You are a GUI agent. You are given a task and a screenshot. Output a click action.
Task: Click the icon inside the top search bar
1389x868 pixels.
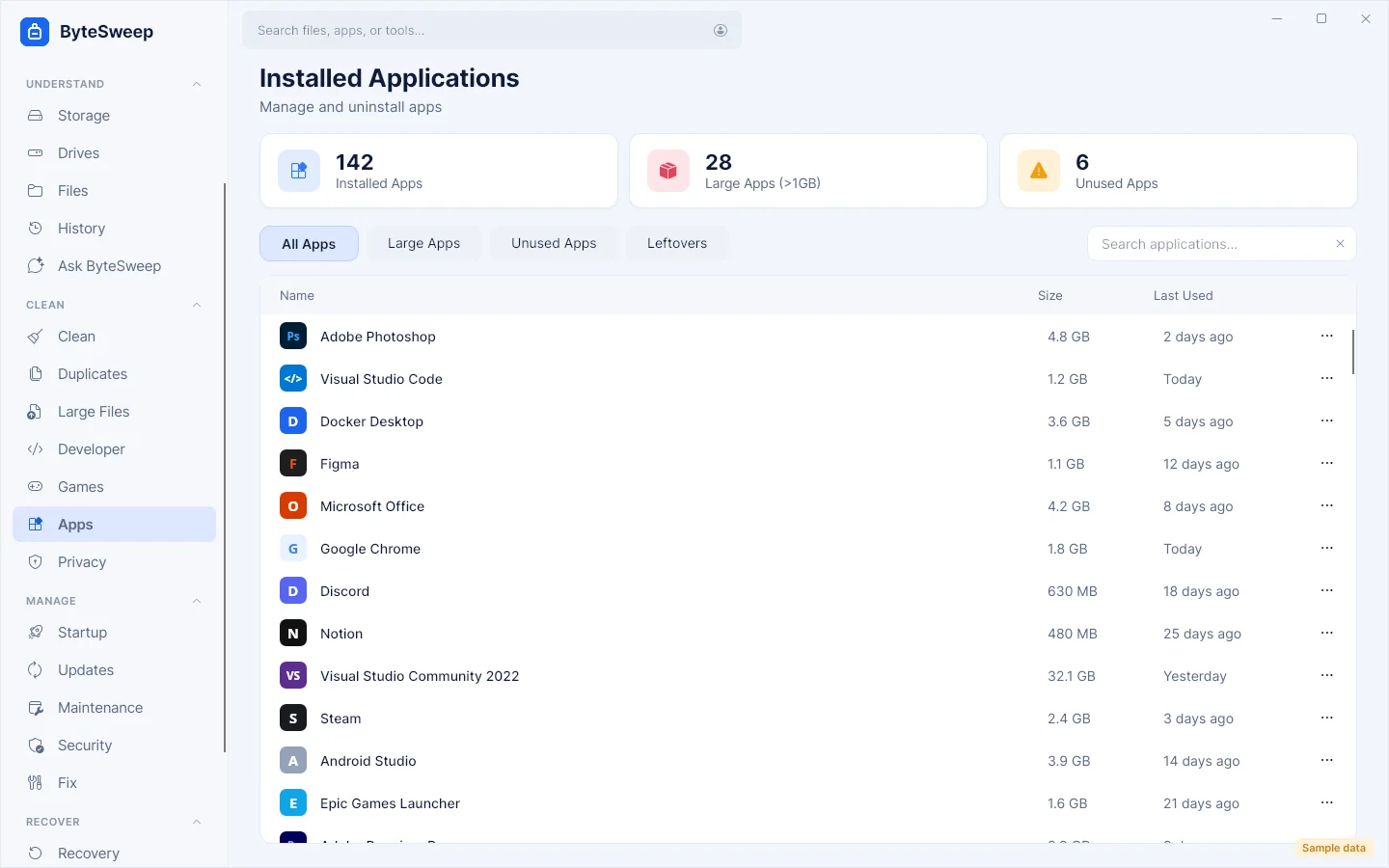click(721, 31)
